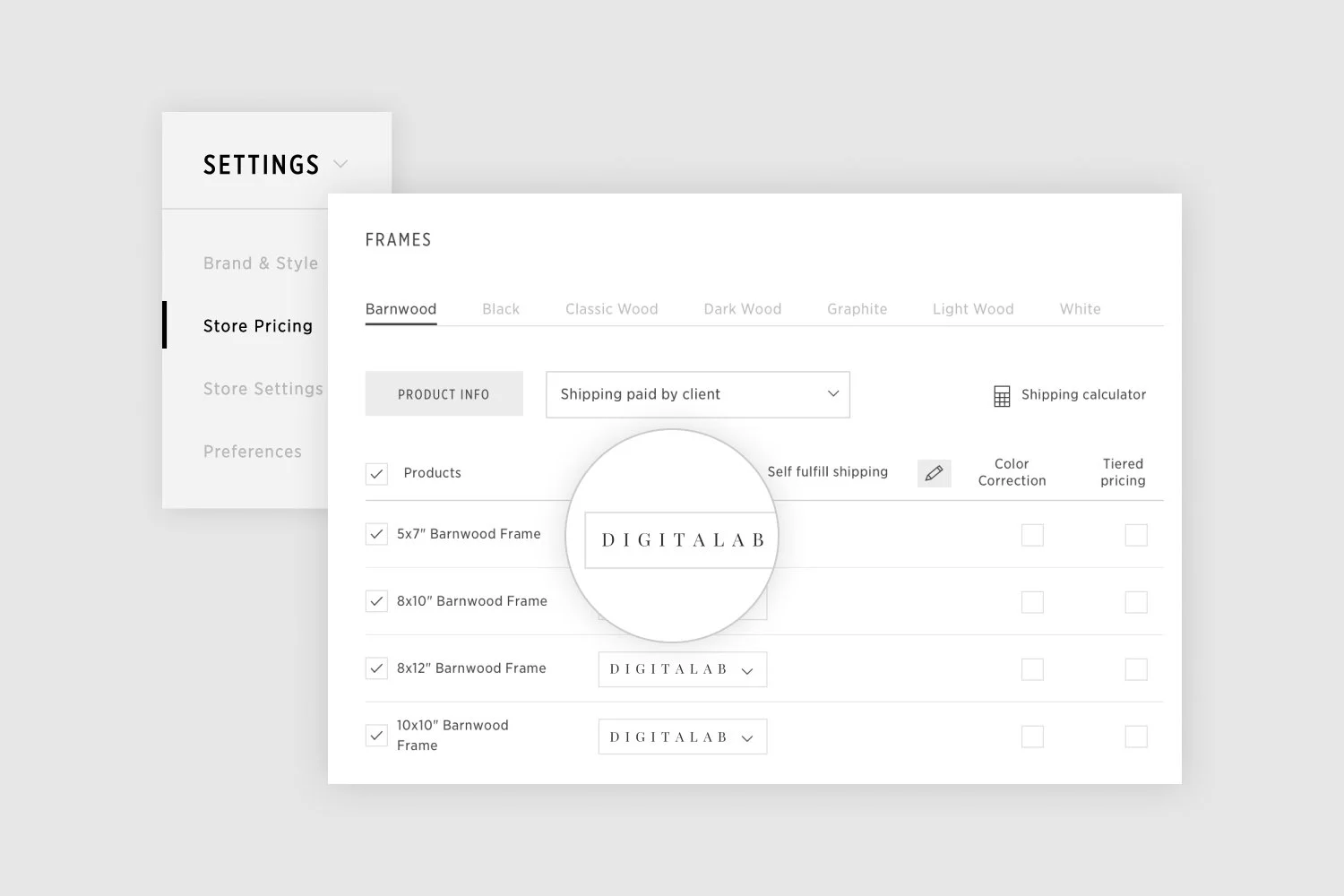The width and height of the screenshot is (1344, 896).
Task: Click the Tiered pricing column header
Action: 1123,472
